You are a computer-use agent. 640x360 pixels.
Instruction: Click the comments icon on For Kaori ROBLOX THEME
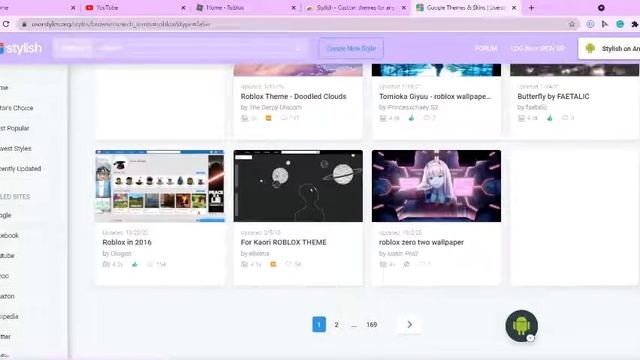288,264
